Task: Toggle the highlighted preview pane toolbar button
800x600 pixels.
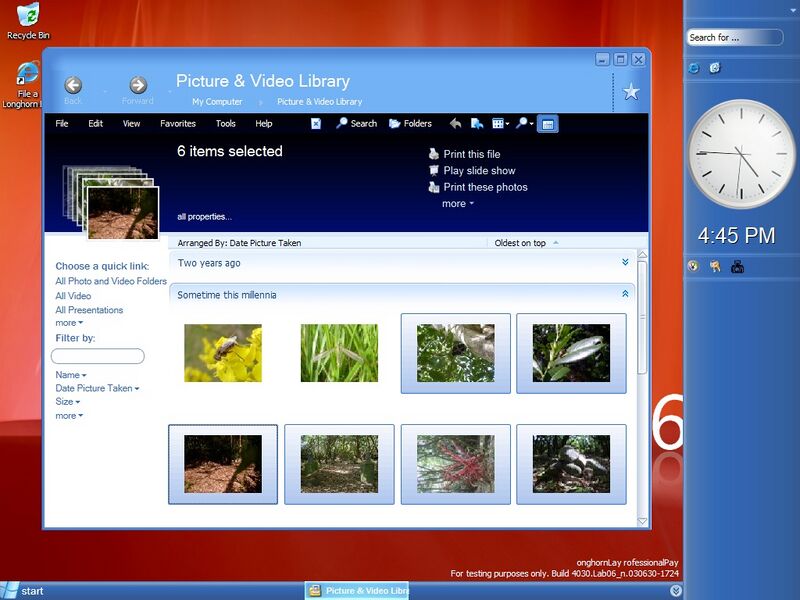Action: click(547, 124)
